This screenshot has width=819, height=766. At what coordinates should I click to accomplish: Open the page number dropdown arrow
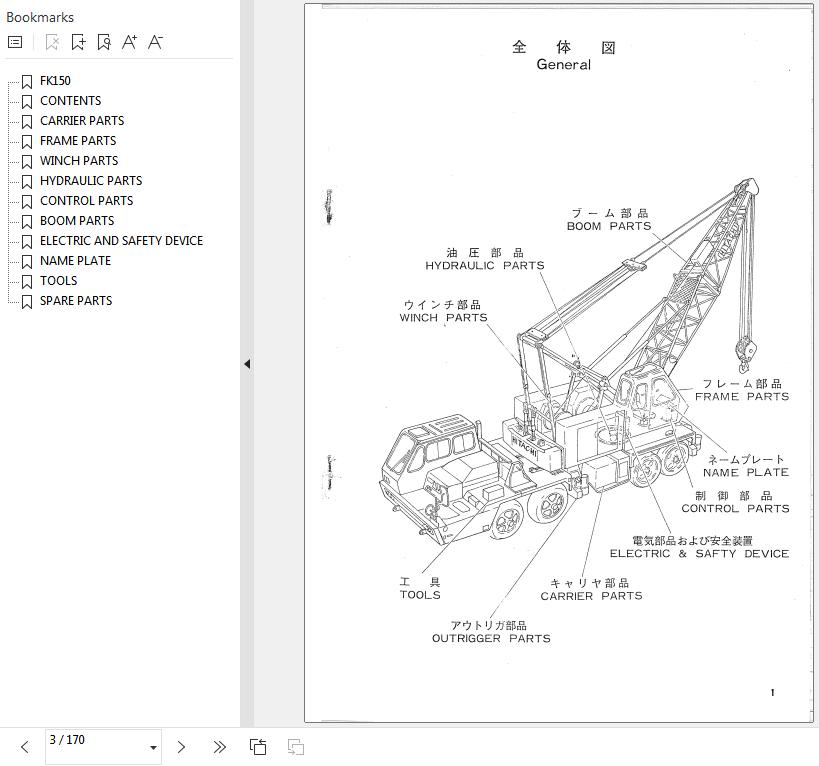[153, 747]
